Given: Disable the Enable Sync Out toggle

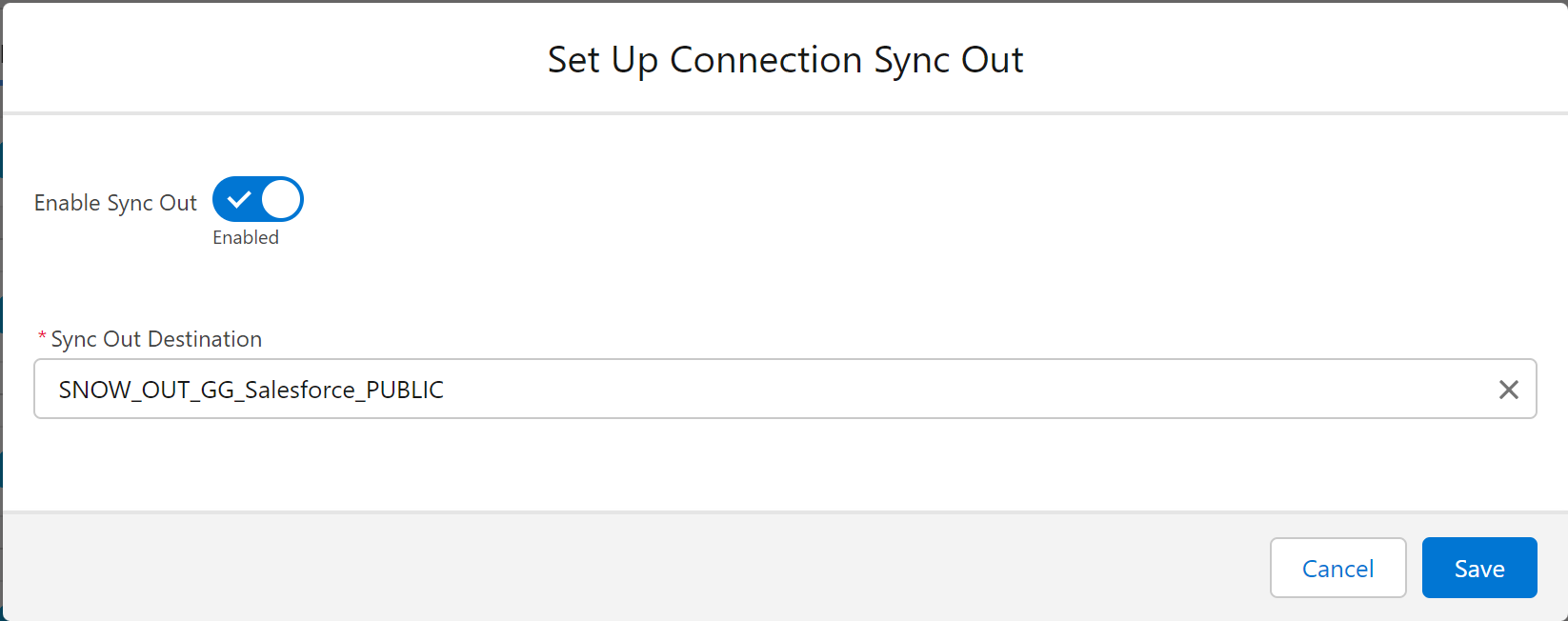Looking at the screenshot, I should tap(257, 200).
